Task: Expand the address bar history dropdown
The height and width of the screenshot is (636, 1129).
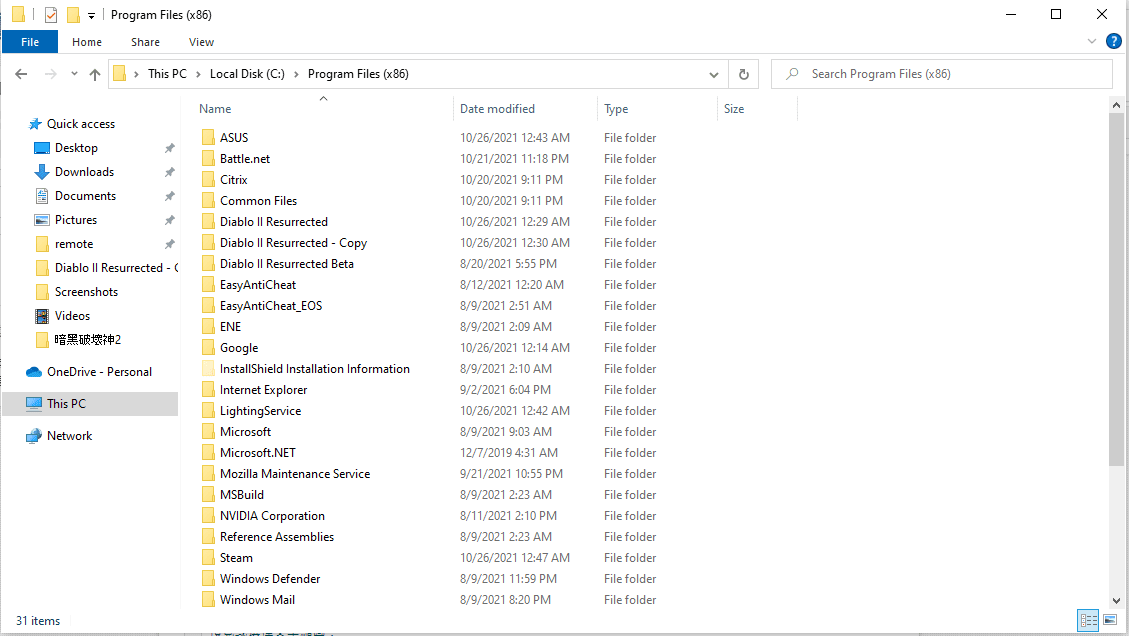Action: pyautogui.click(x=714, y=74)
